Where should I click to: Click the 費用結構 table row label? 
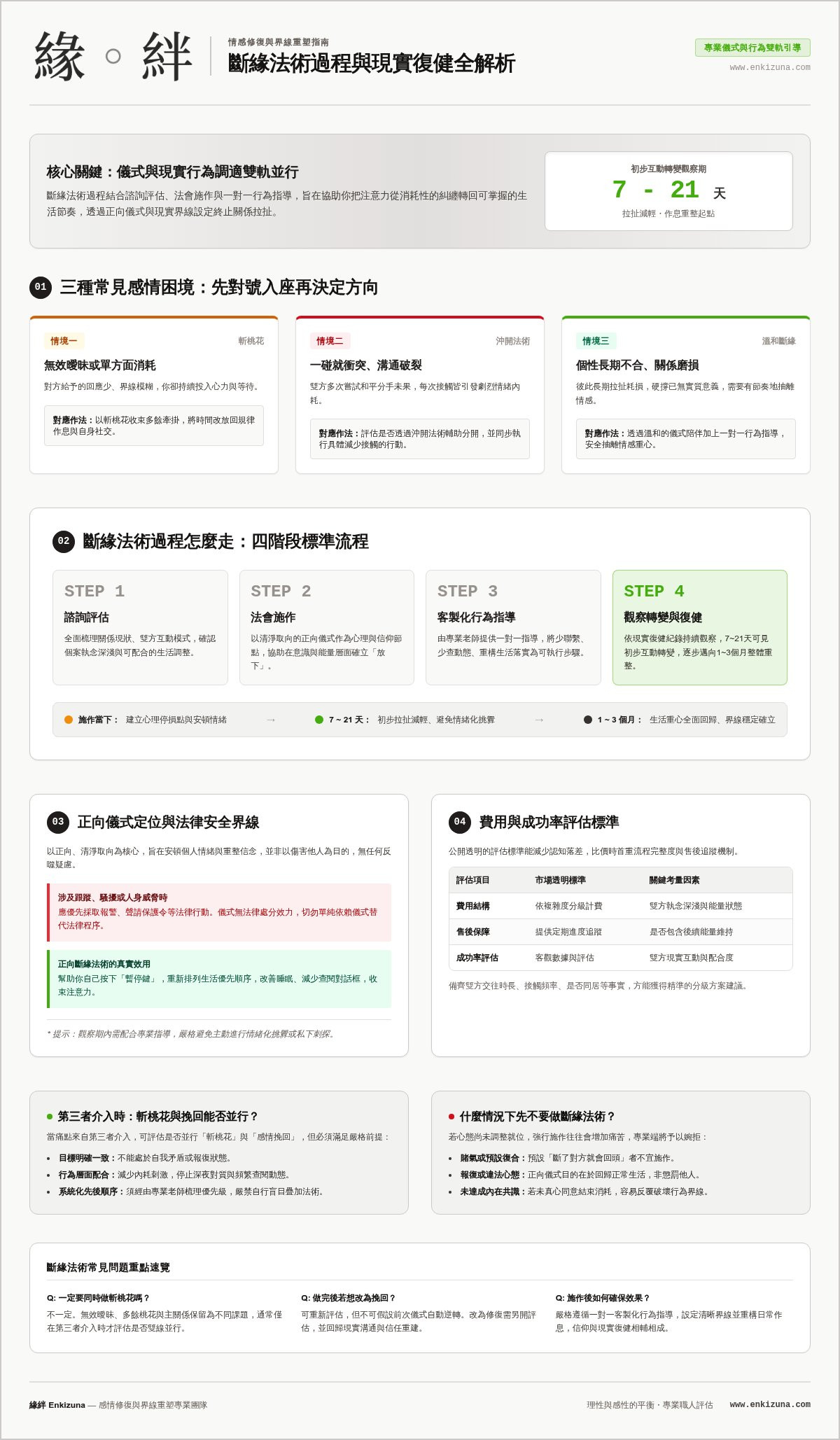pyautogui.click(x=473, y=906)
